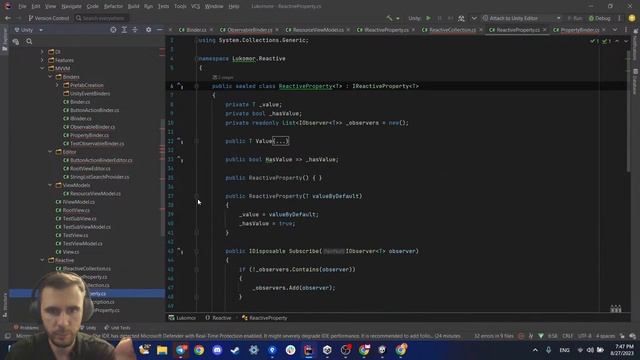Viewport: 640px width, 360px height.
Task: Collapse the Editor folder
Action: [x=50, y=151]
